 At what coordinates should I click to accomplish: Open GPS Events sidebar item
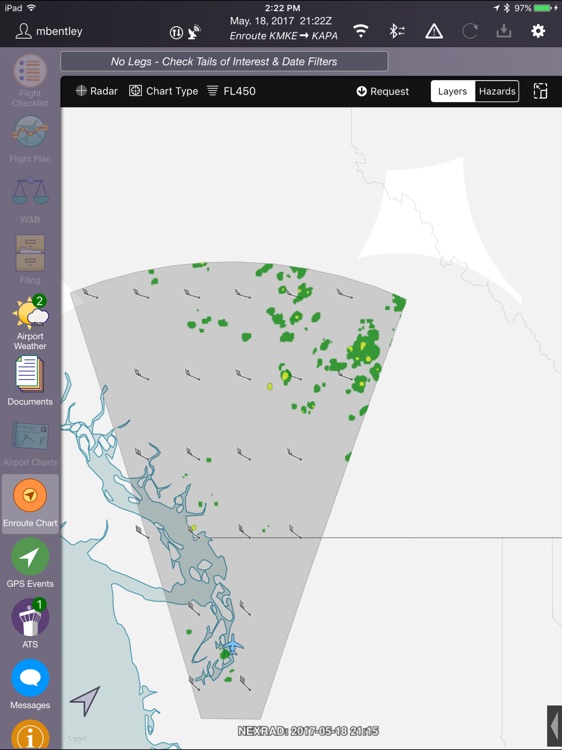point(30,563)
